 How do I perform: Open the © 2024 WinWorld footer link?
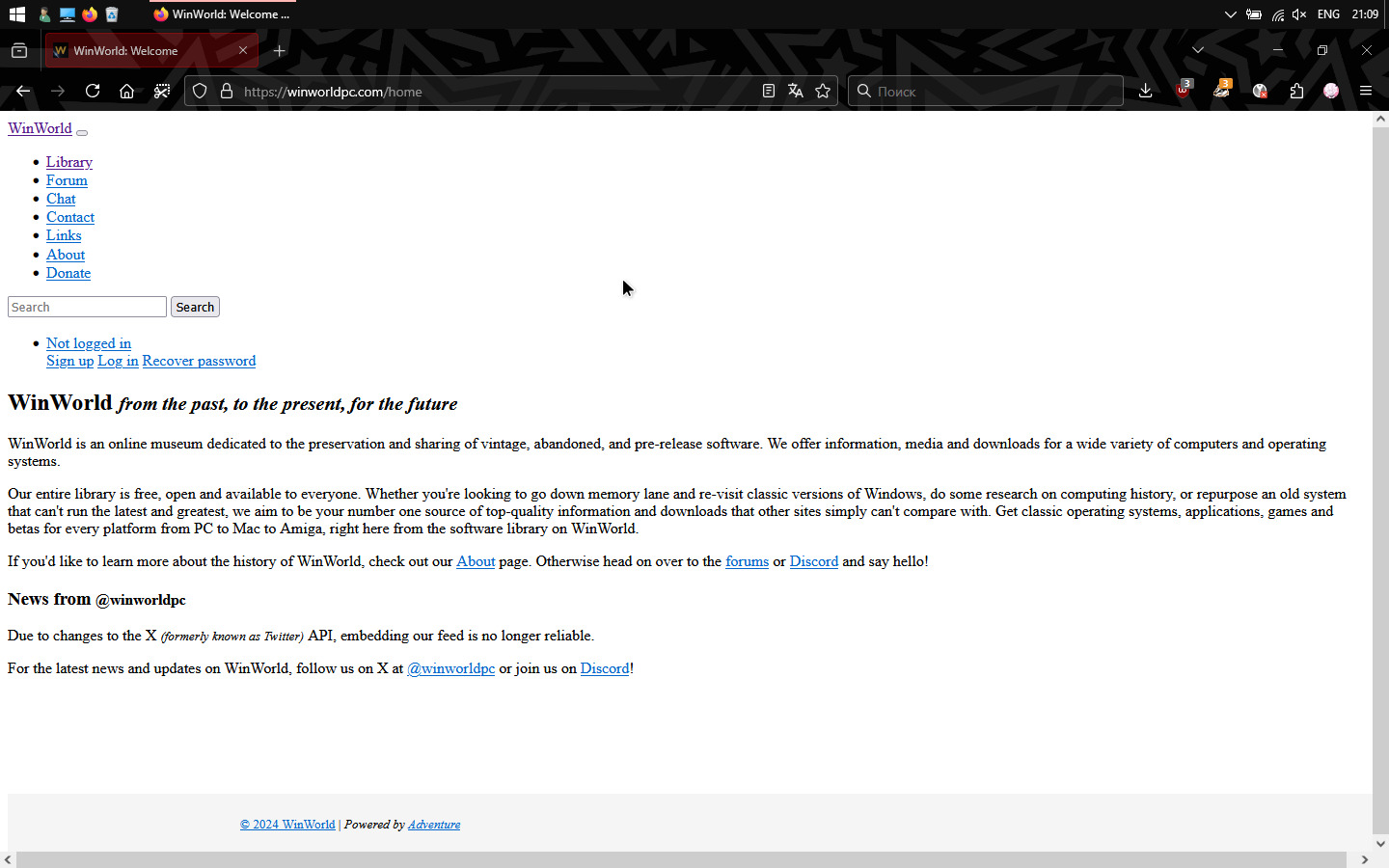tap(287, 825)
